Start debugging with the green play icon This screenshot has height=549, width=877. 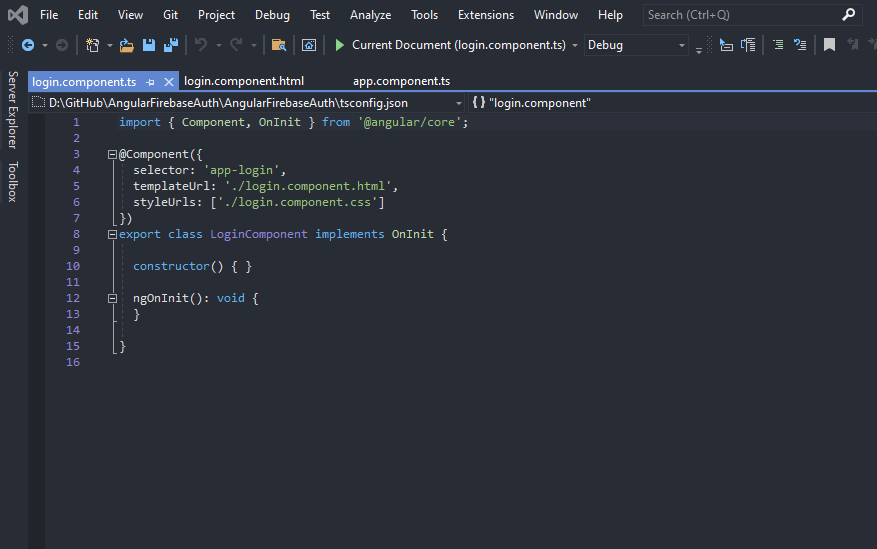pyautogui.click(x=340, y=45)
